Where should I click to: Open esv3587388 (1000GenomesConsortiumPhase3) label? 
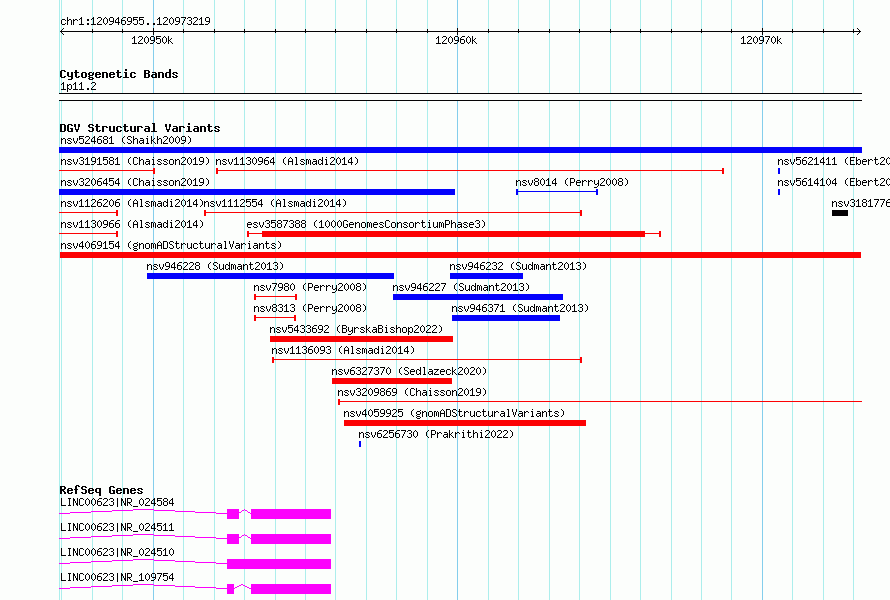366,224
